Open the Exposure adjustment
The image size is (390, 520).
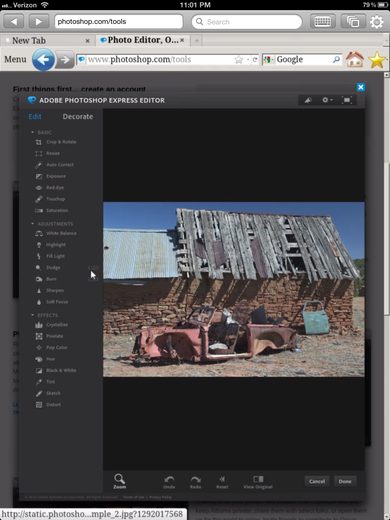point(51,176)
